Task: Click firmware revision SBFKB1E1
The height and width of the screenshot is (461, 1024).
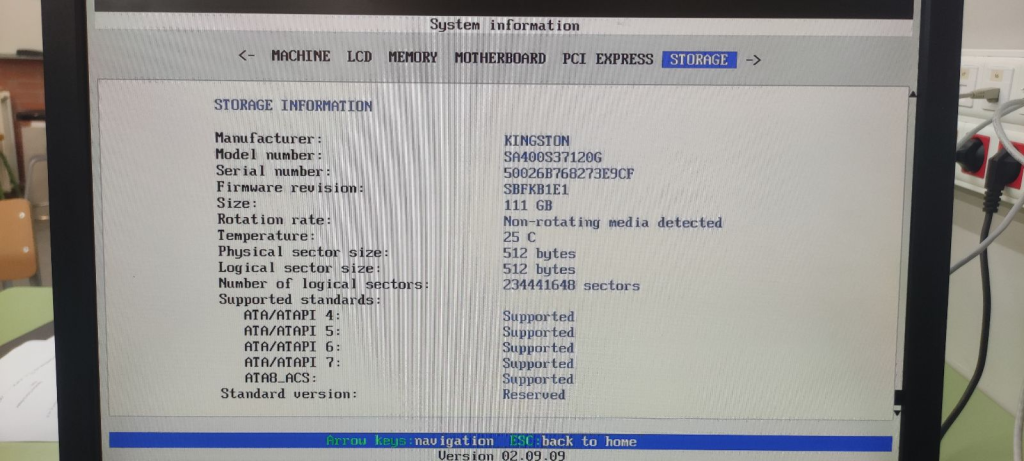Action: pos(536,190)
